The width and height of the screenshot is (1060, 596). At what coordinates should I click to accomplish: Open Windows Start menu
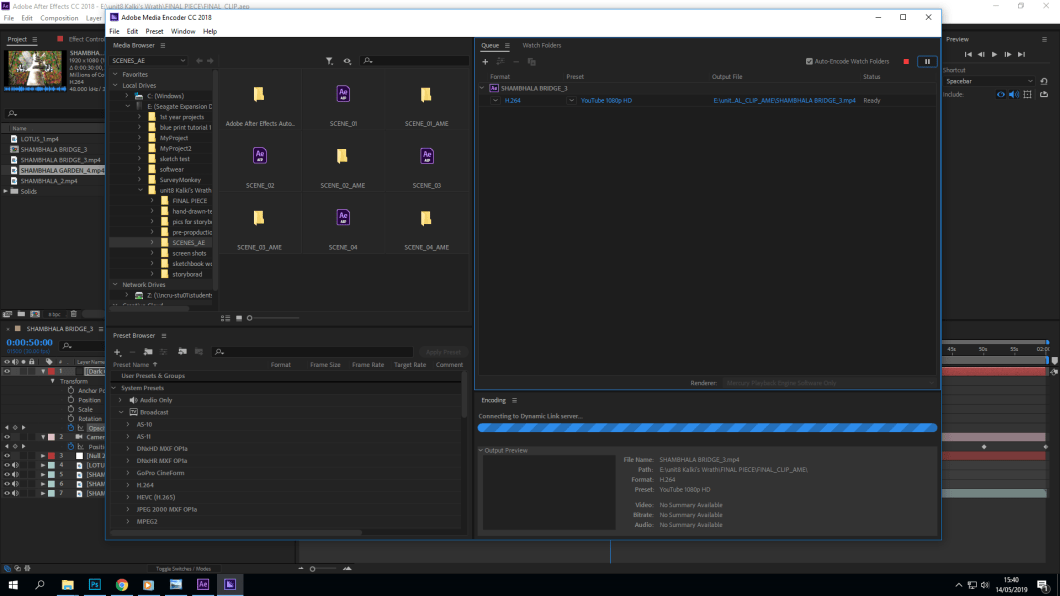[13, 585]
